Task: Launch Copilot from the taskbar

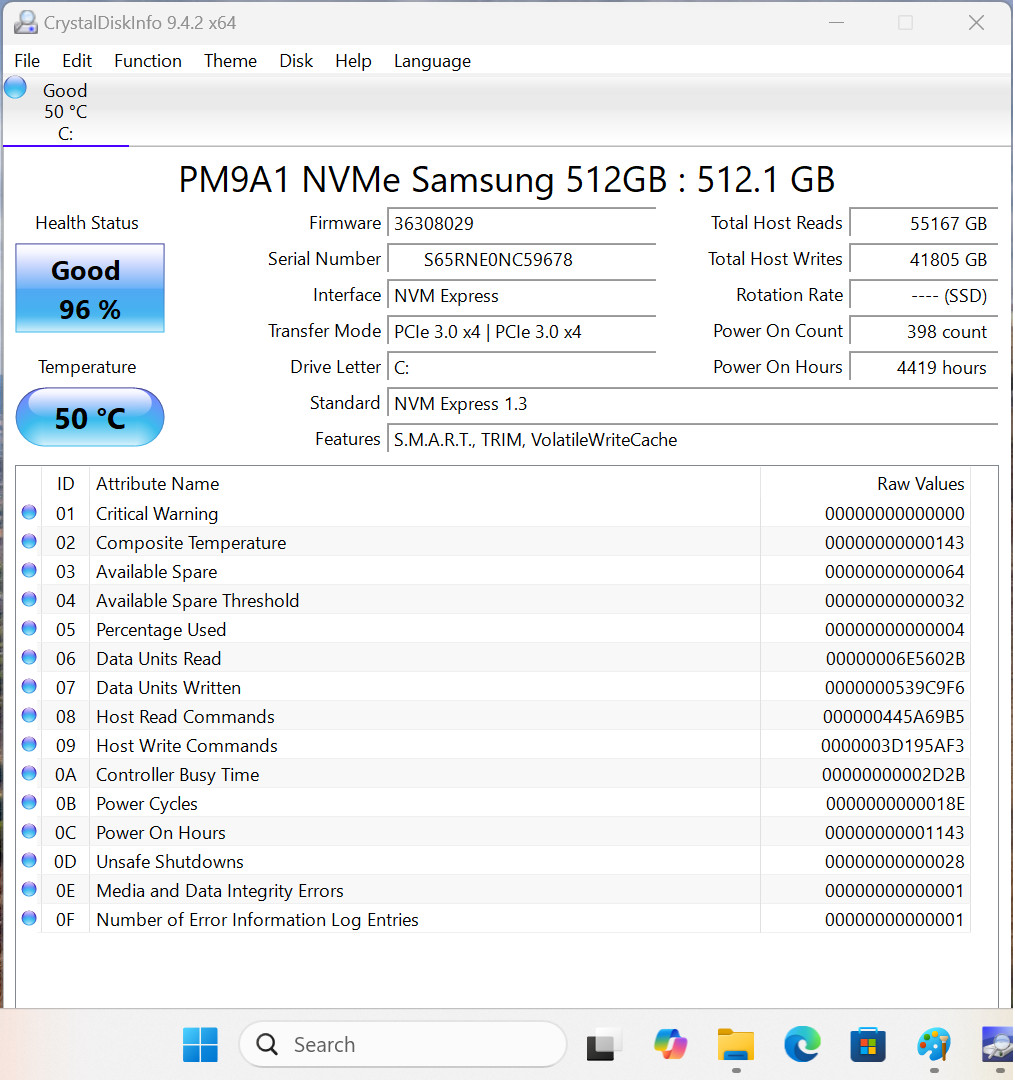Action: pos(670,1044)
